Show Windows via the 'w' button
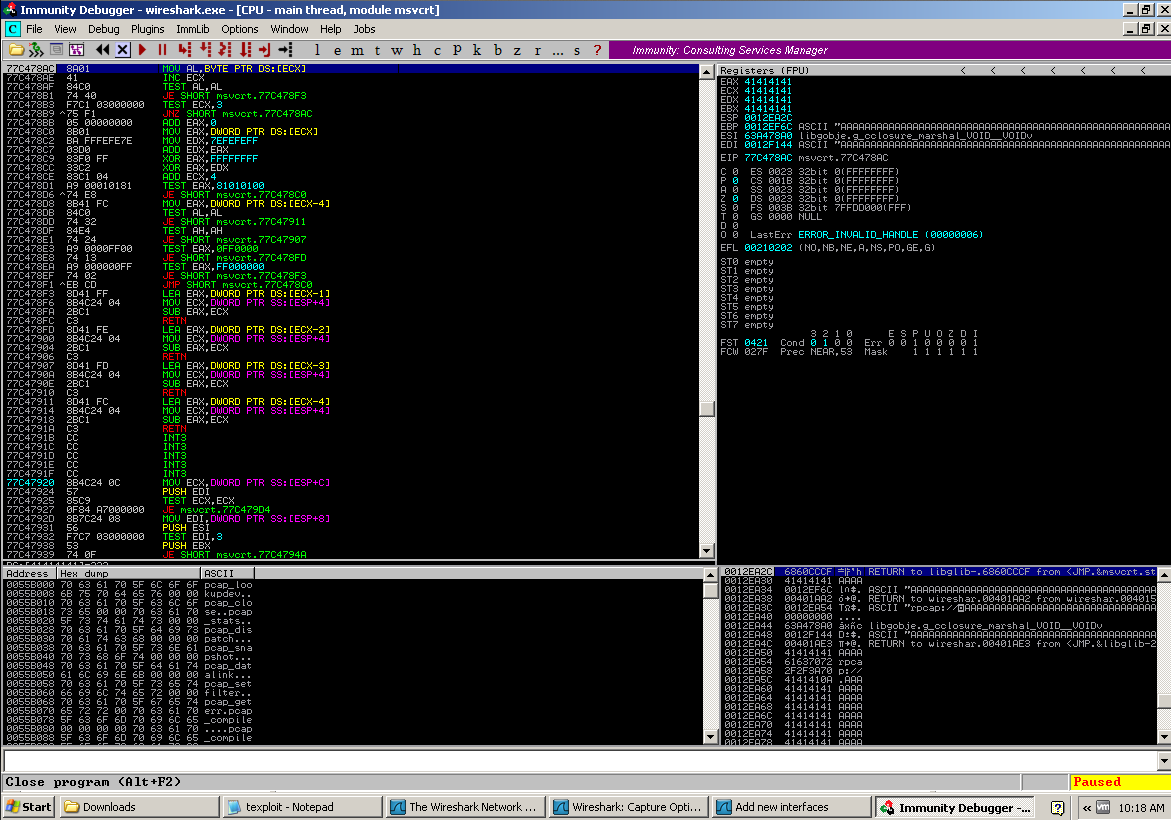The height and width of the screenshot is (820, 1171). [x=397, y=50]
